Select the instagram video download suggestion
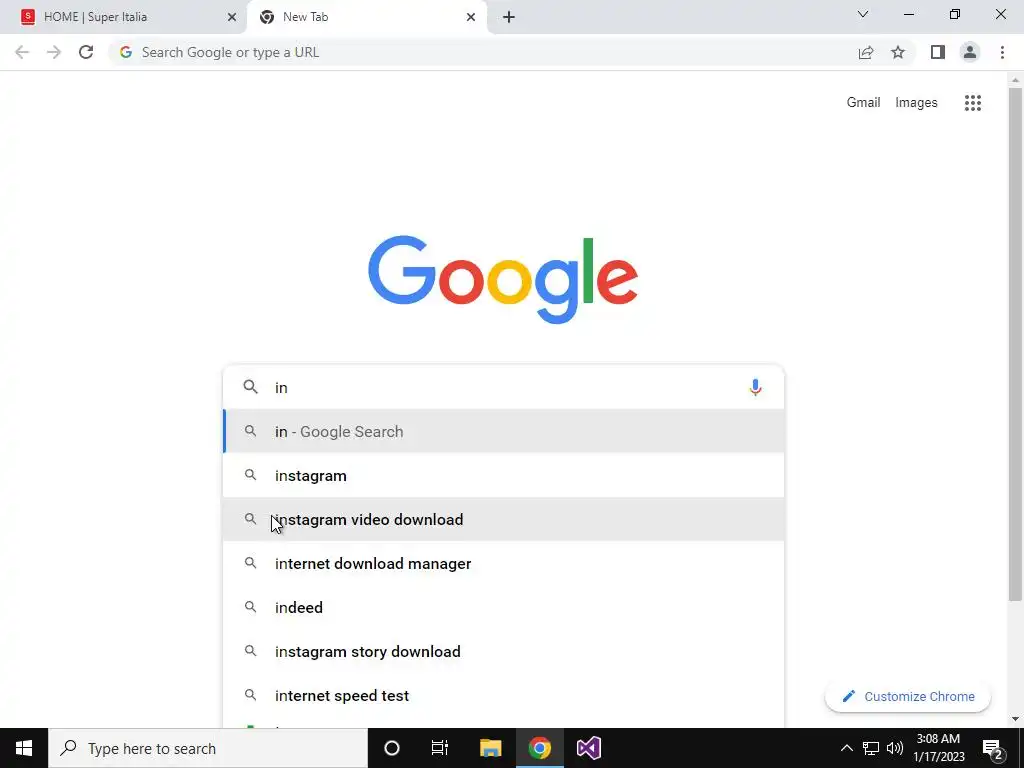This screenshot has width=1024, height=768. coord(504,519)
